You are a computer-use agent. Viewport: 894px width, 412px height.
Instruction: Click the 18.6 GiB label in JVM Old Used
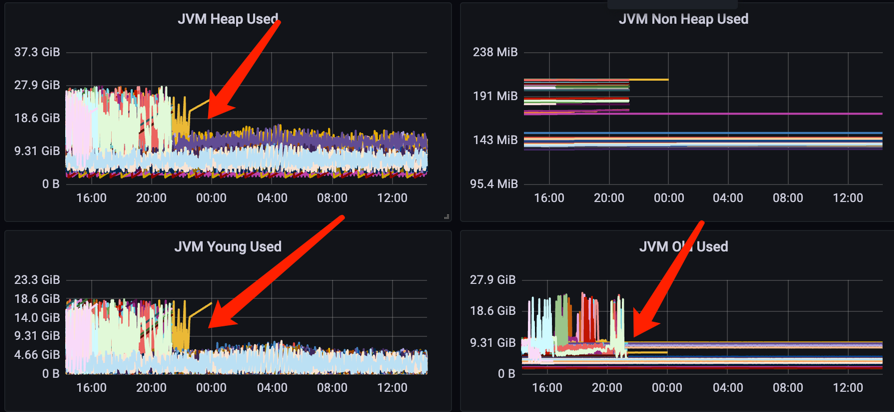pos(493,311)
